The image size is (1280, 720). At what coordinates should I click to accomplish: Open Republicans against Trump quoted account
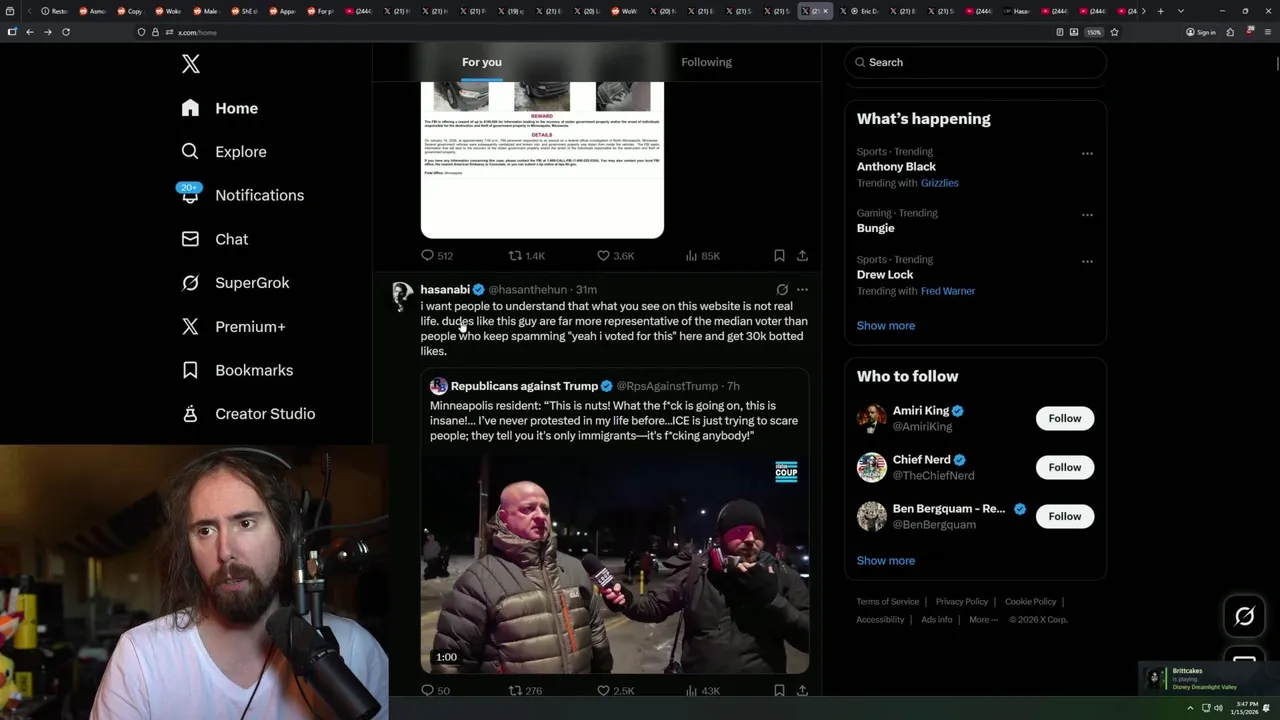pos(524,386)
